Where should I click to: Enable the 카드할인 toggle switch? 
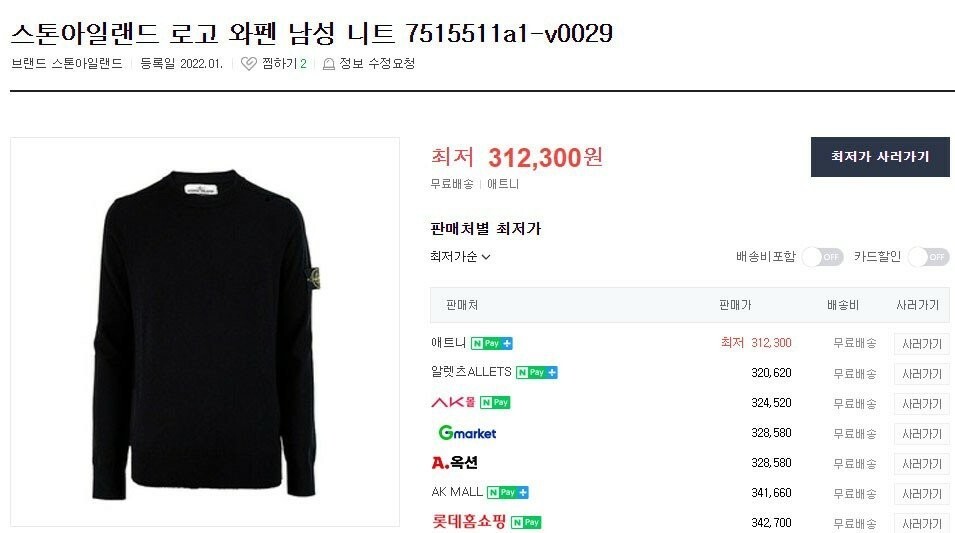[928, 257]
